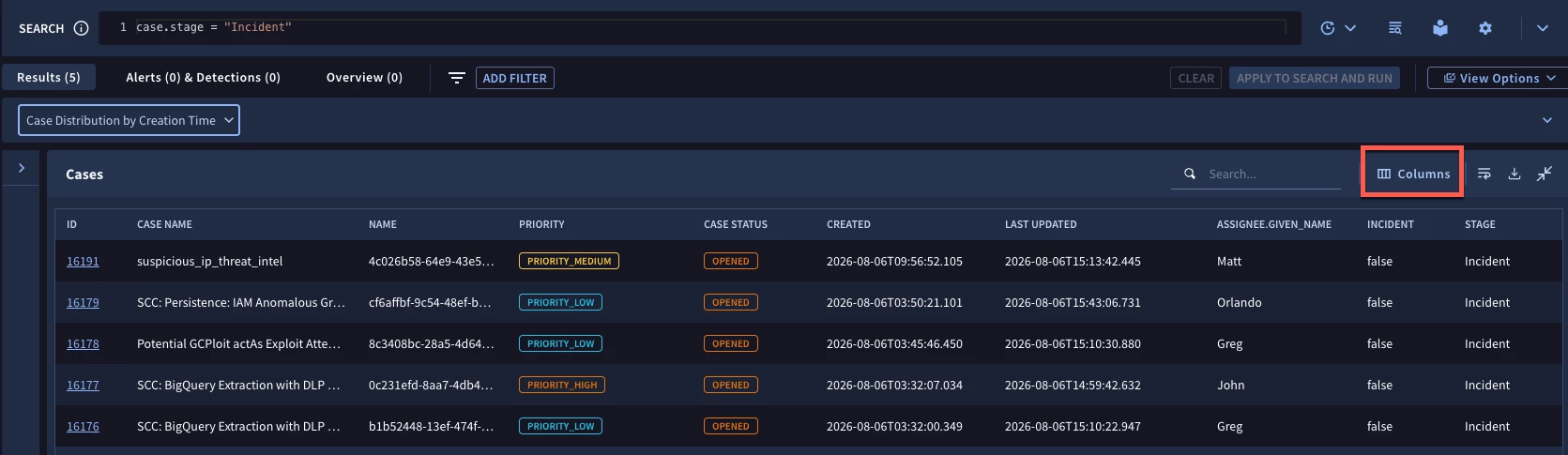The height and width of the screenshot is (455, 1568).
Task: Click created time 2026-08-06T09:56:52.105
Action: click(894, 261)
